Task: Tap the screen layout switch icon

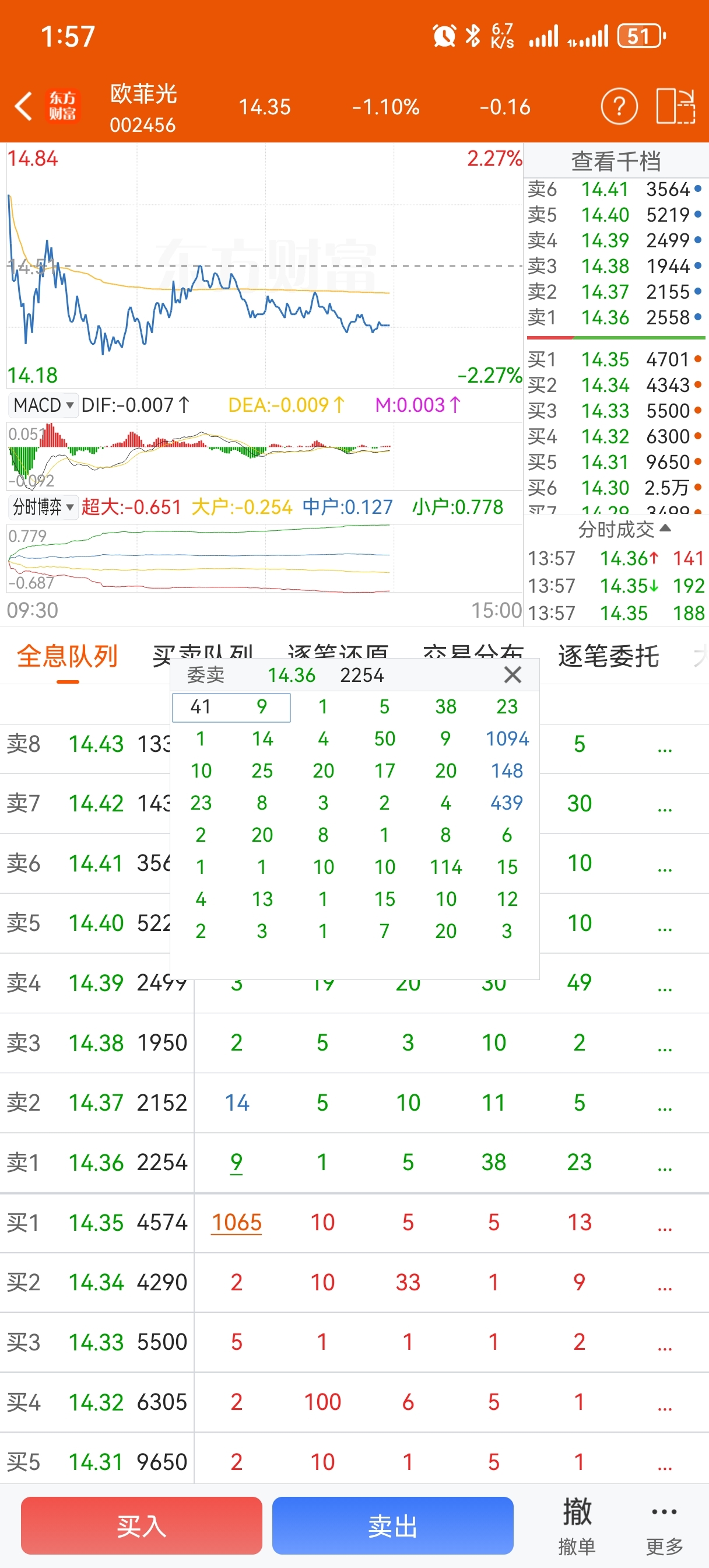Action: click(676, 107)
